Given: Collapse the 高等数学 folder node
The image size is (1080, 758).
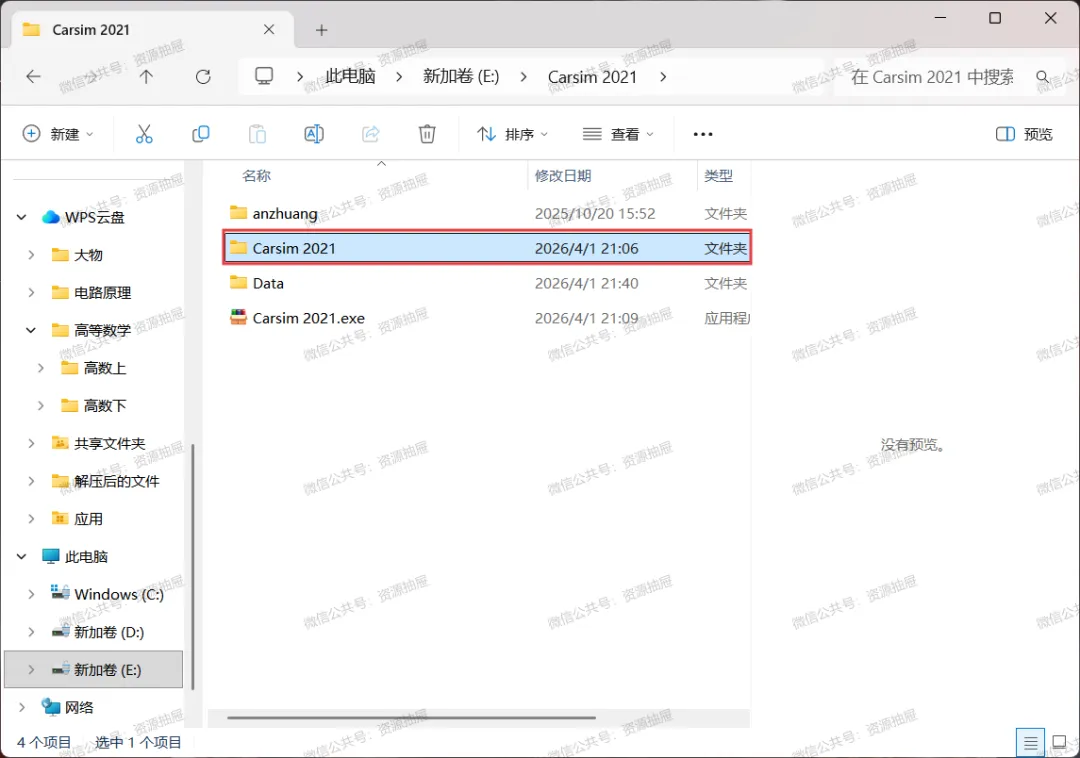Looking at the screenshot, I should [x=31, y=330].
